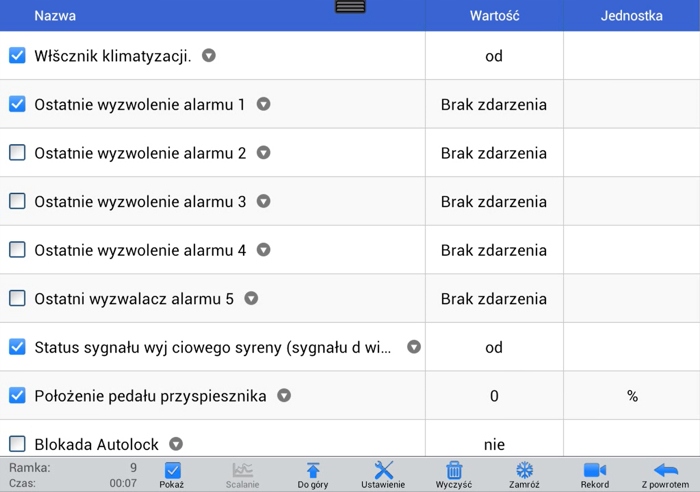Expand the Ostatni wyzwalacz alarmu 5 dropdown

pos(251,298)
